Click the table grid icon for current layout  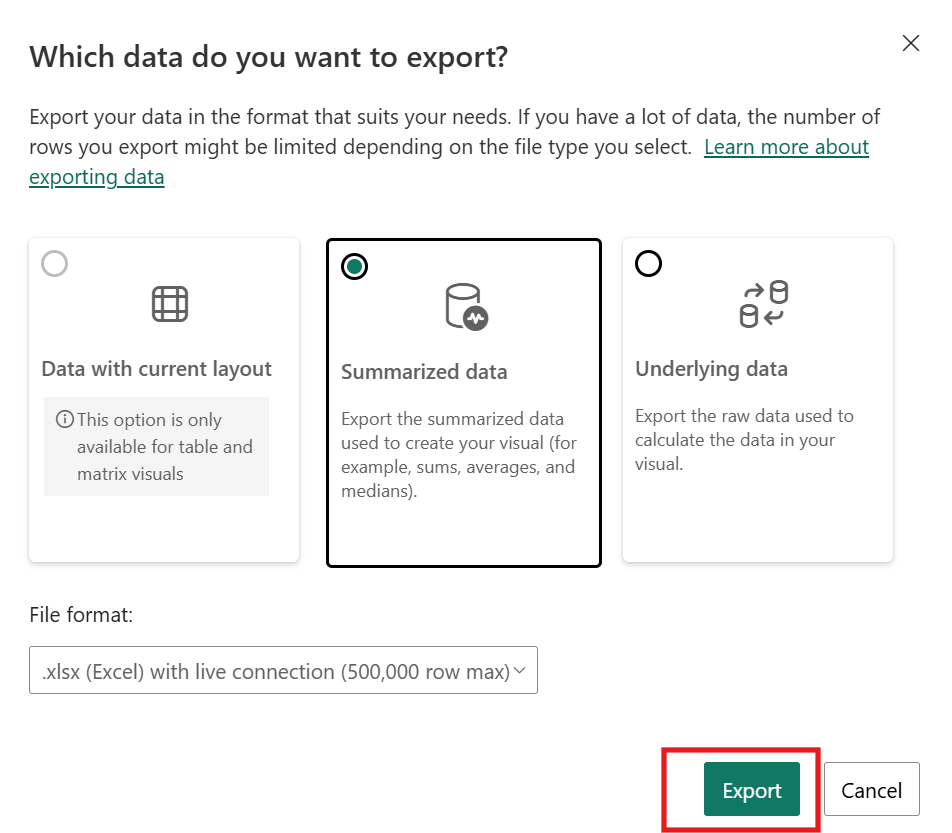click(170, 304)
